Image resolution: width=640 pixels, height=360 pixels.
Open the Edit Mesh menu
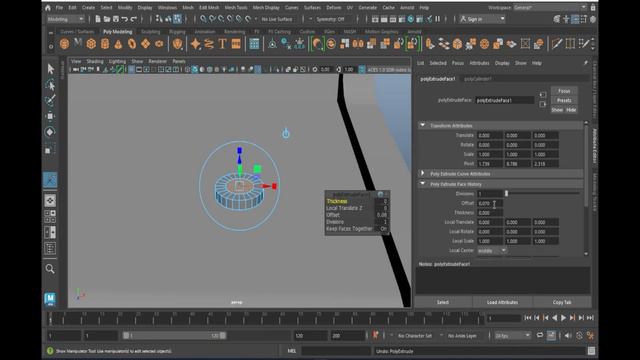[209, 7]
